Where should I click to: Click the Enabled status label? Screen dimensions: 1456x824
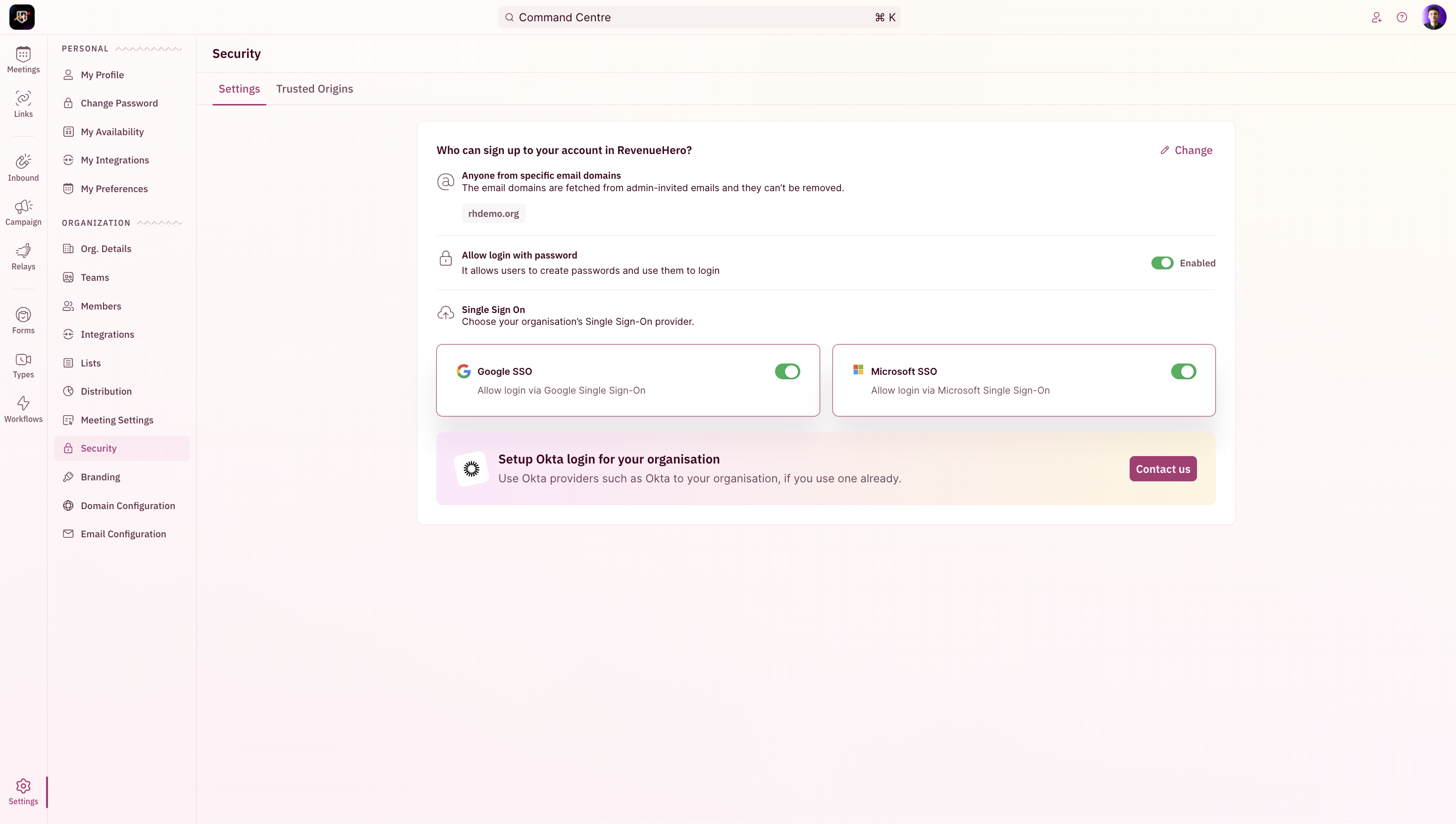[x=1197, y=263]
